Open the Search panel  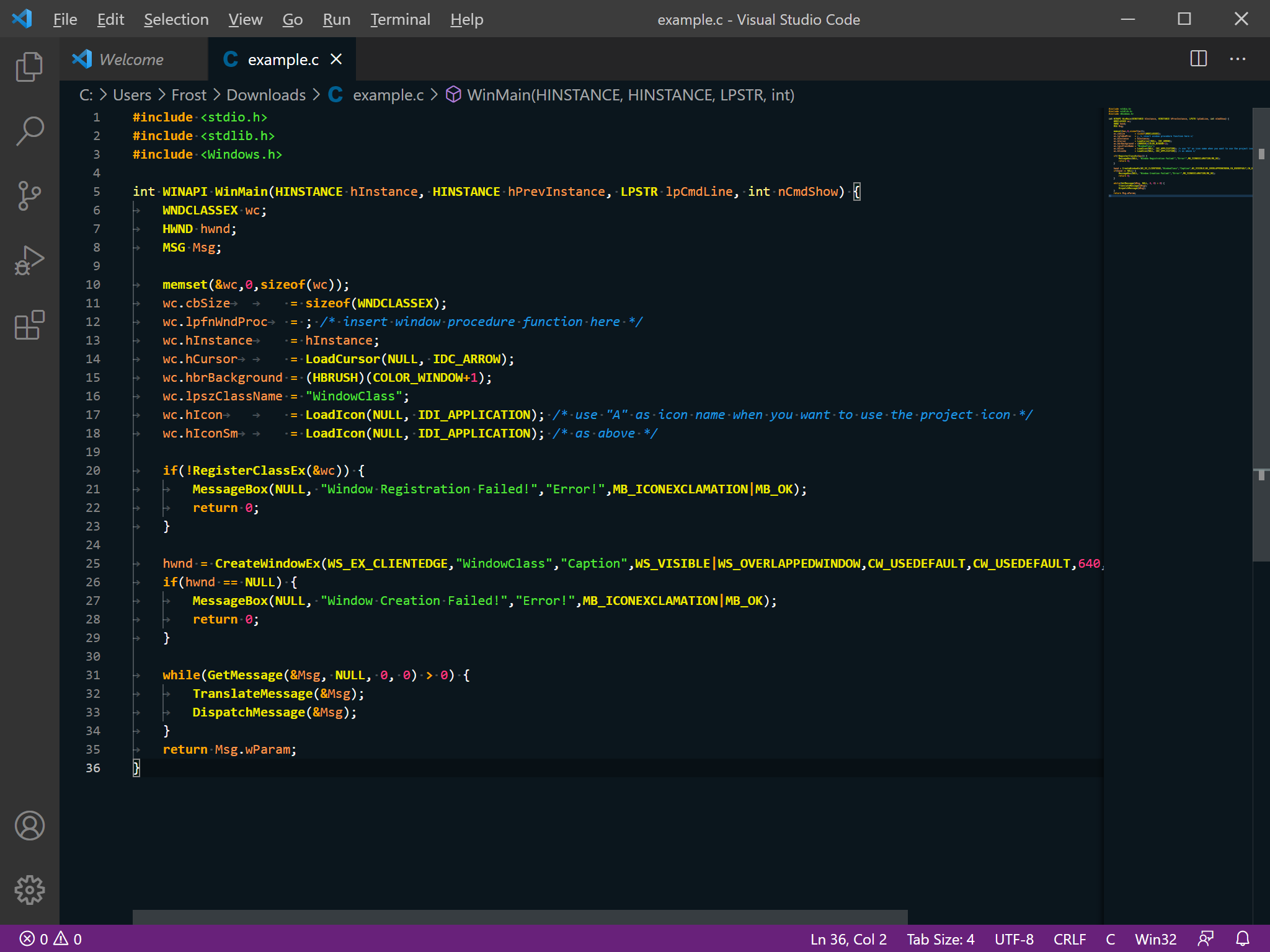pyautogui.click(x=29, y=131)
